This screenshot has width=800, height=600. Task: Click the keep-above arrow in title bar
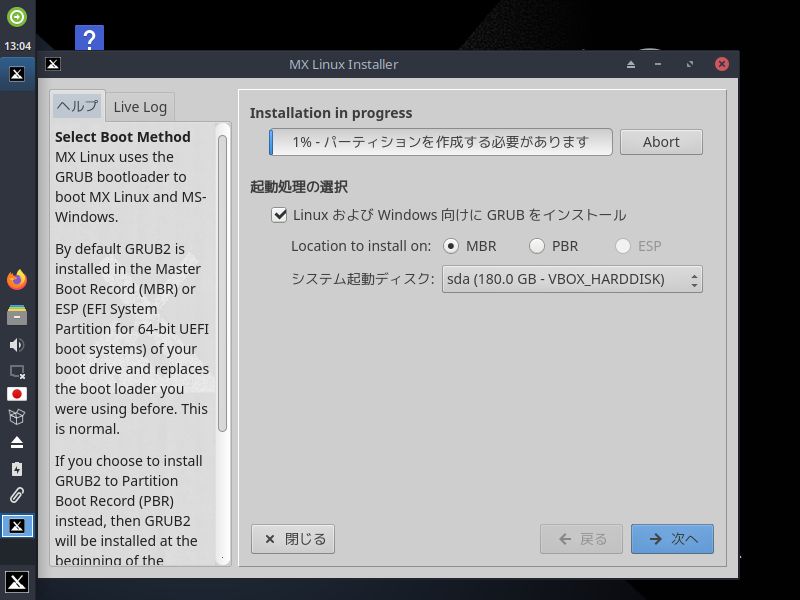point(631,64)
